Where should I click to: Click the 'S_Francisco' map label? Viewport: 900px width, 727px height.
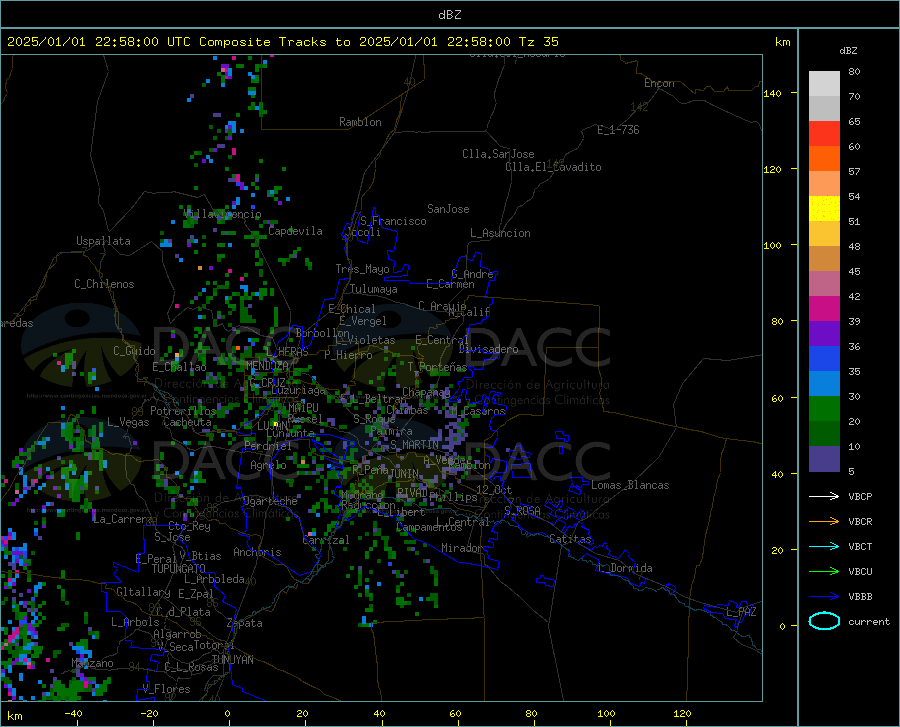pos(393,221)
